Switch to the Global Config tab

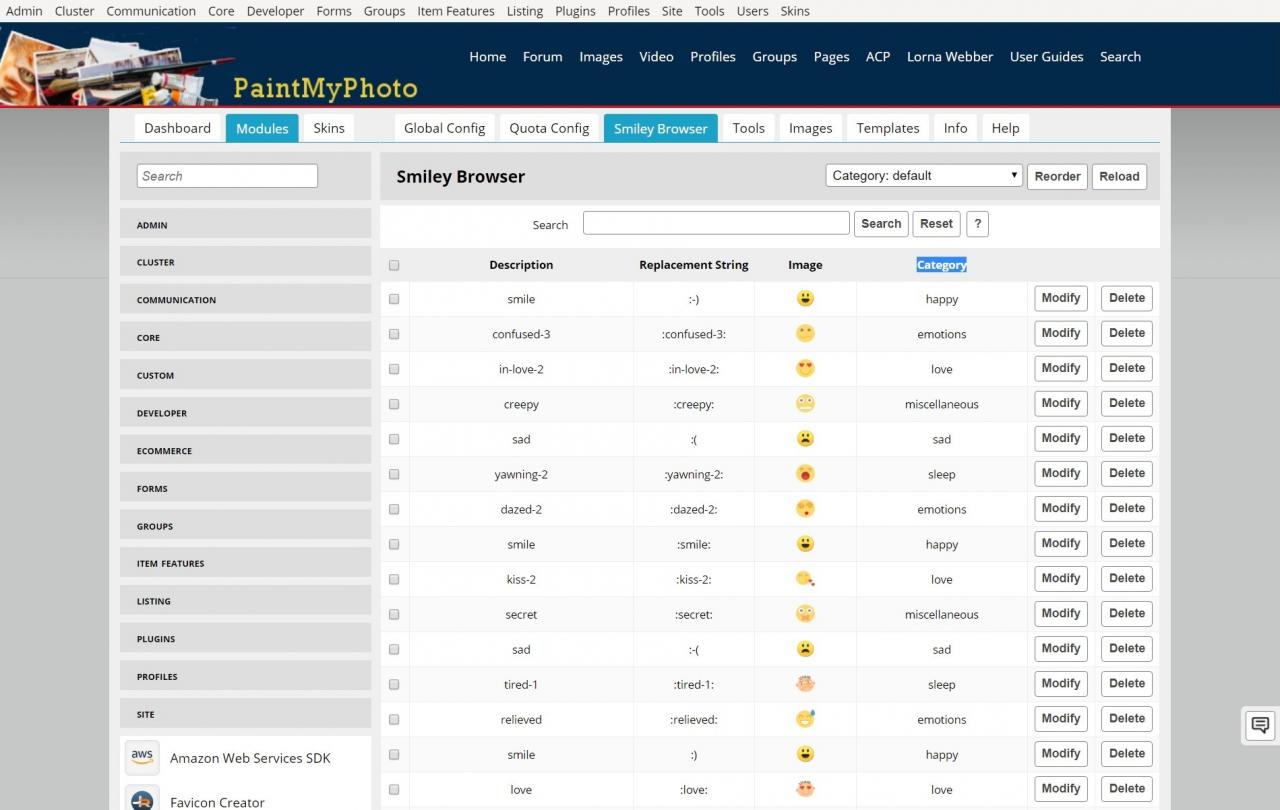coord(444,128)
